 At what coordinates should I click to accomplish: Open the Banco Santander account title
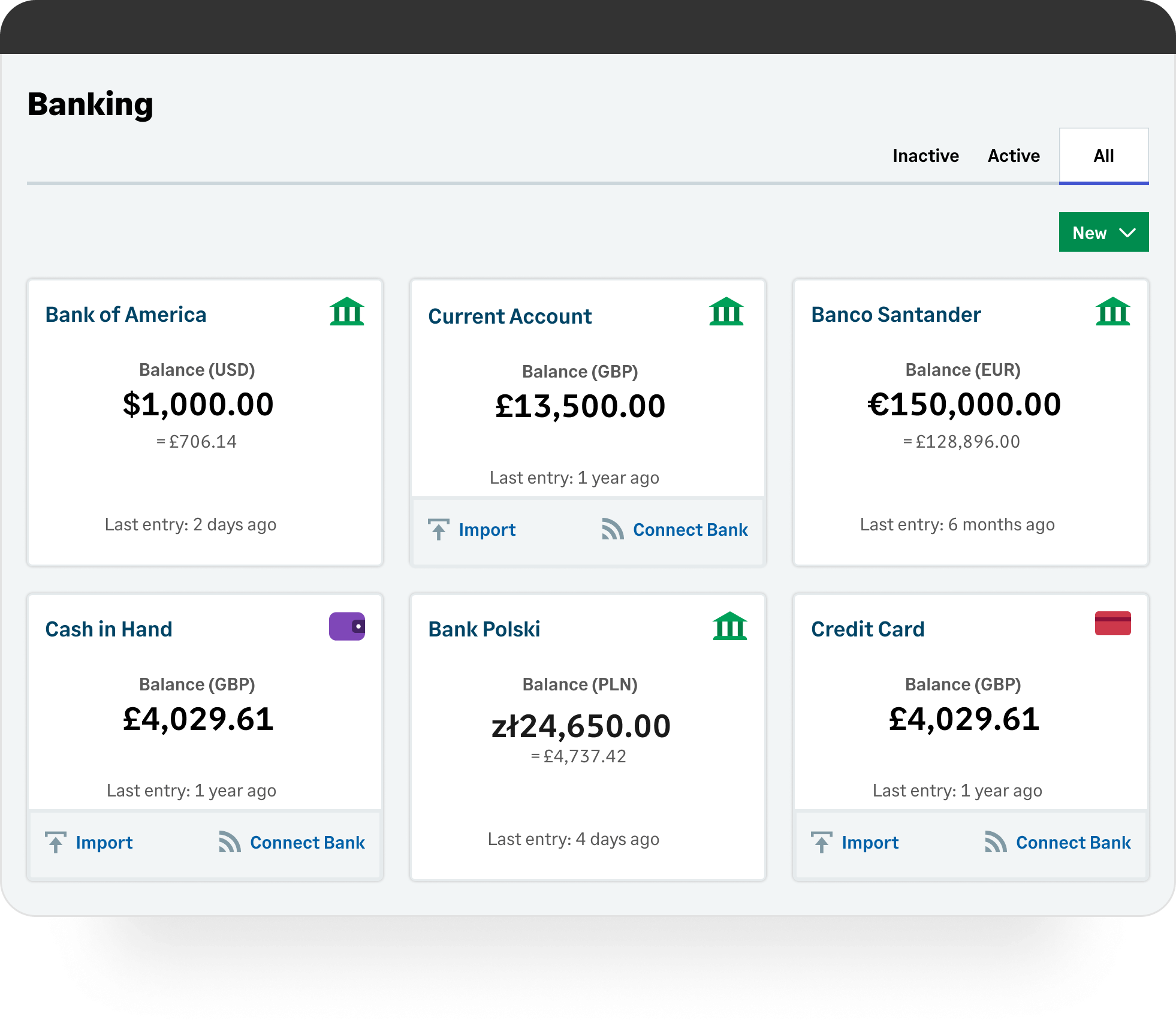(895, 315)
